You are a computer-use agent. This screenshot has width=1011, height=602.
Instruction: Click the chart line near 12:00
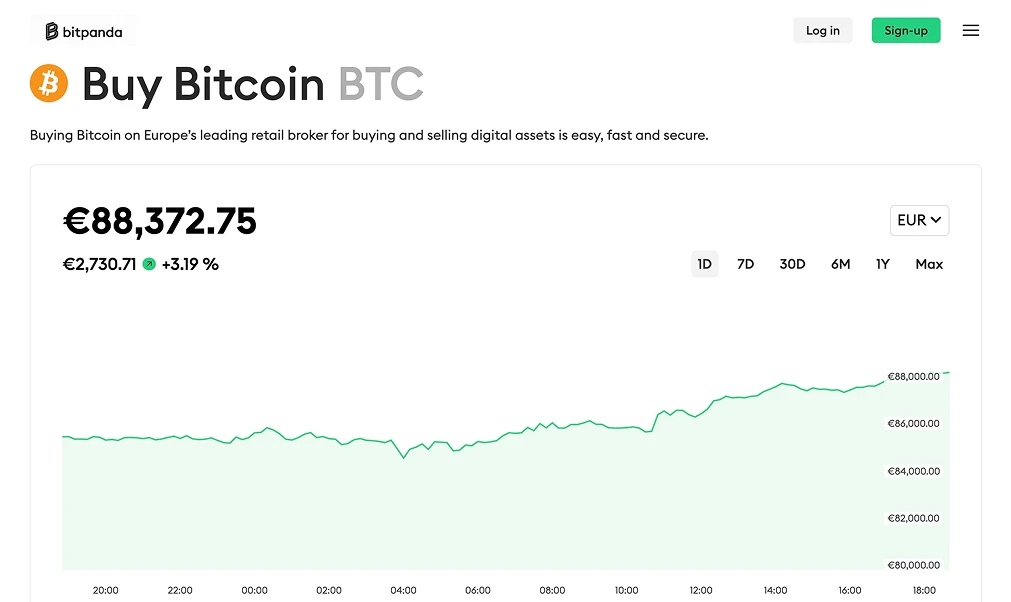(x=701, y=409)
